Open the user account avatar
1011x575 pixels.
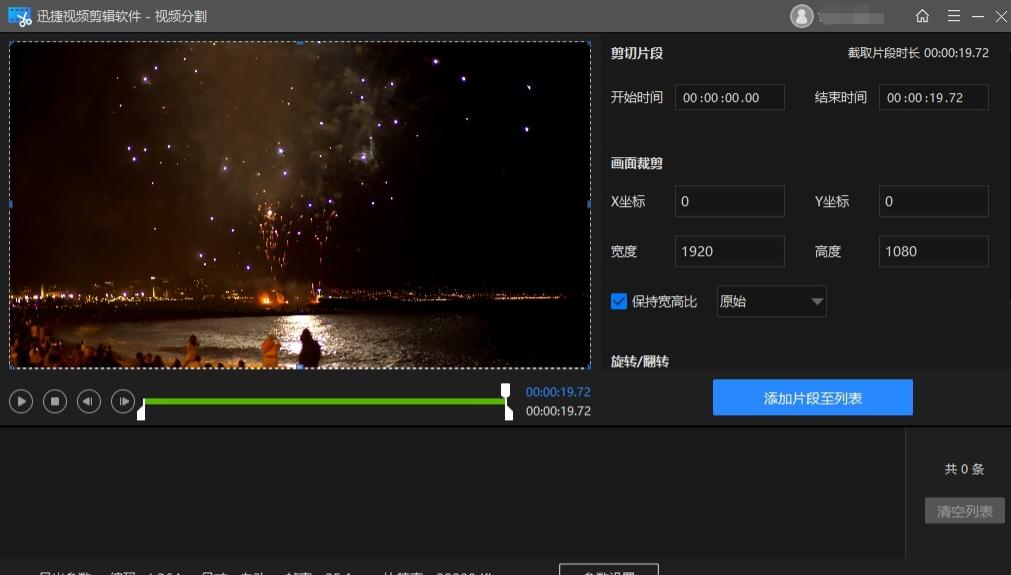801,16
